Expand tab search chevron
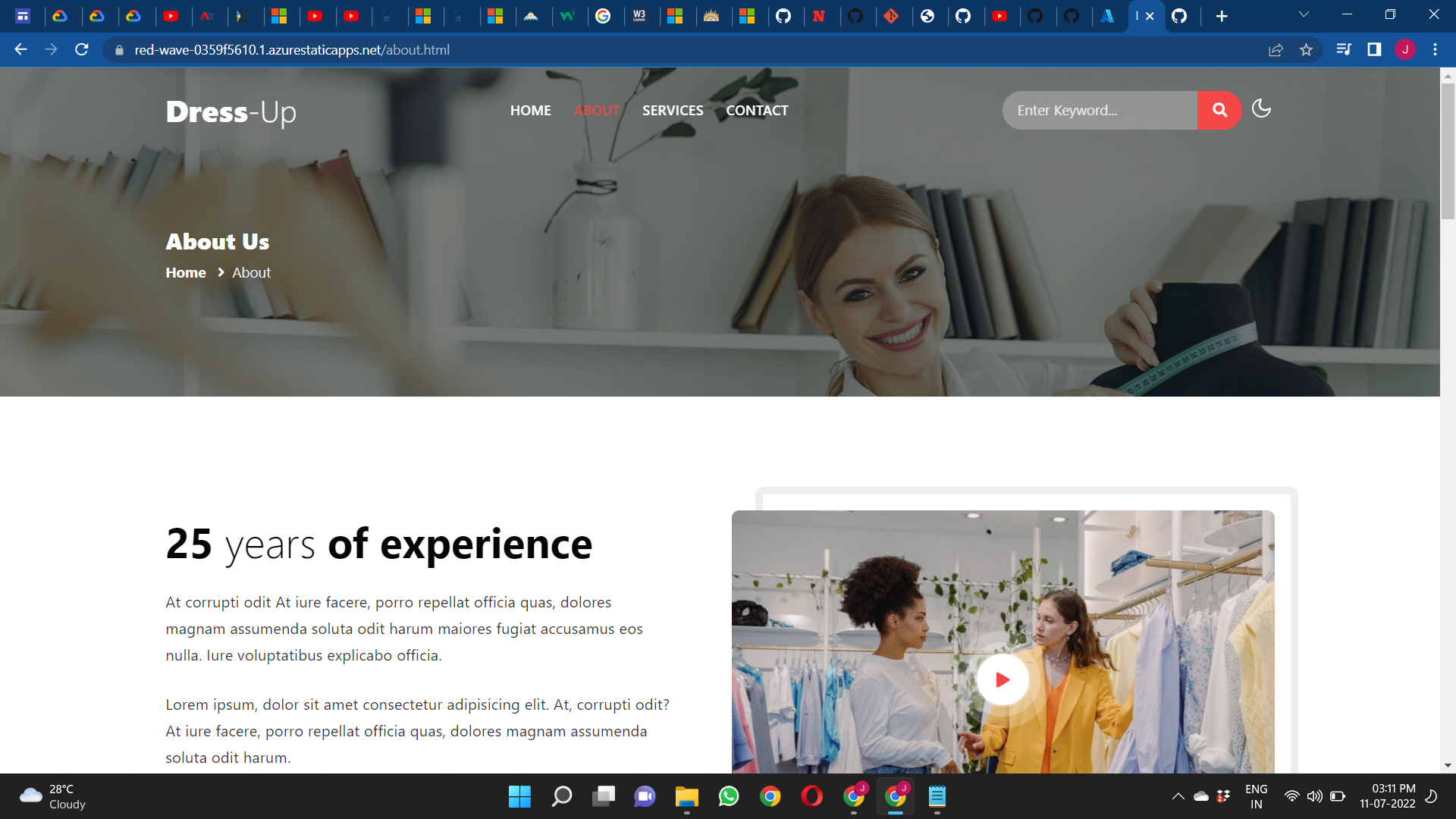Image resolution: width=1456 pixels, height=819 pixels. [x=1304, y=14]
